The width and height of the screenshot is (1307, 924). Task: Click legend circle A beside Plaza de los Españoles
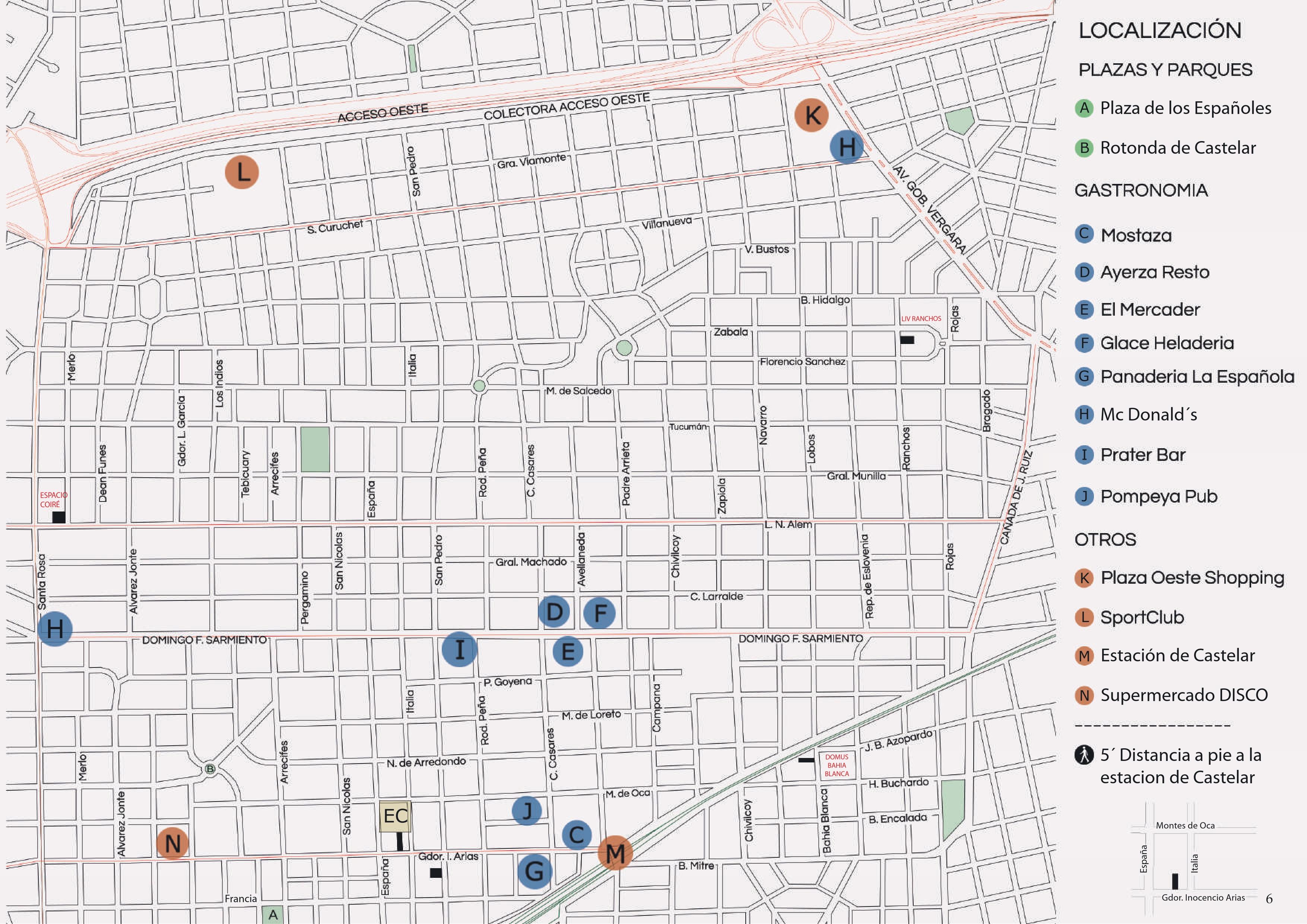1084,108
